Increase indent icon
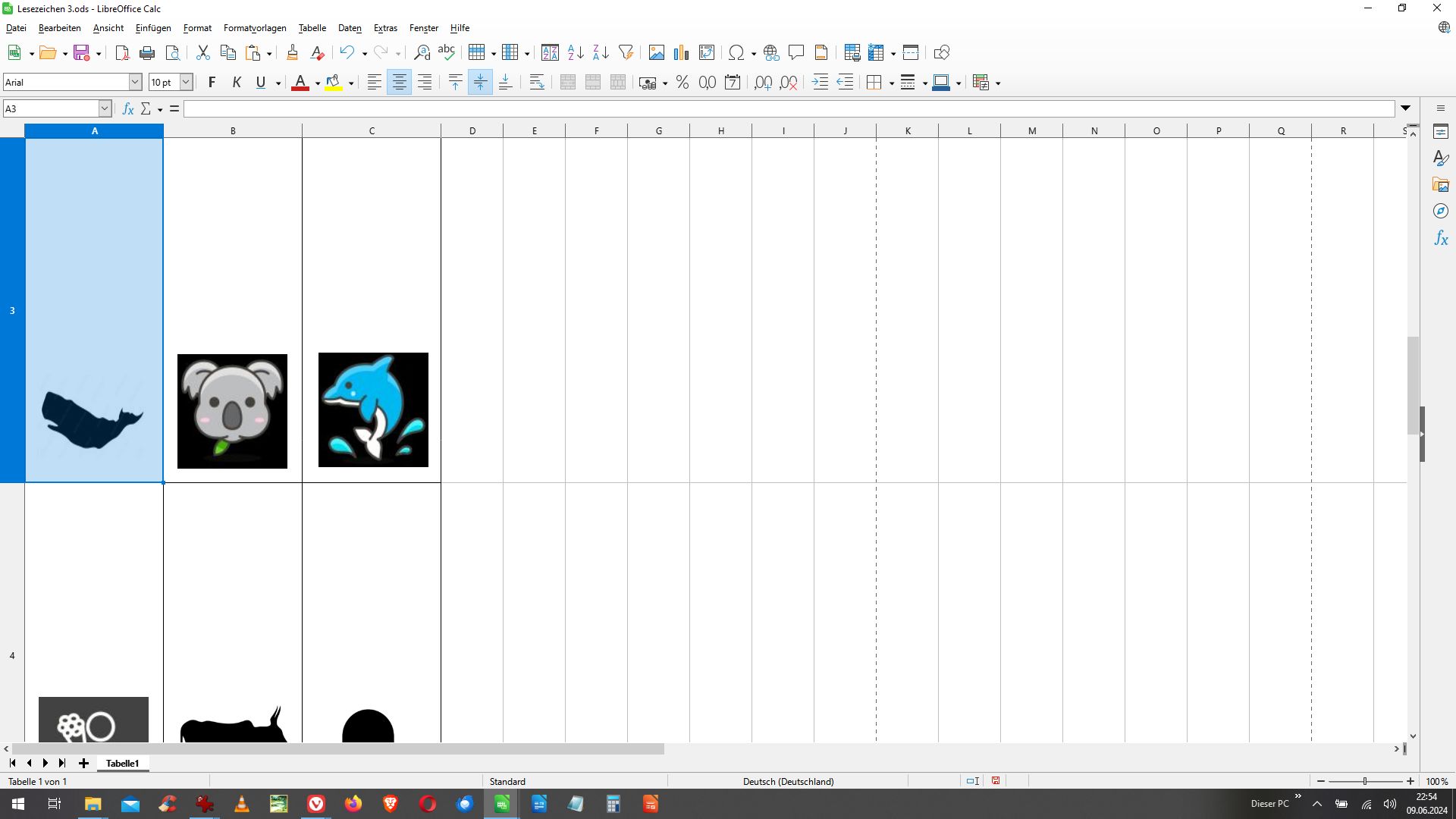This screenshot has height=819, width=1456. (x=820, y=83)
